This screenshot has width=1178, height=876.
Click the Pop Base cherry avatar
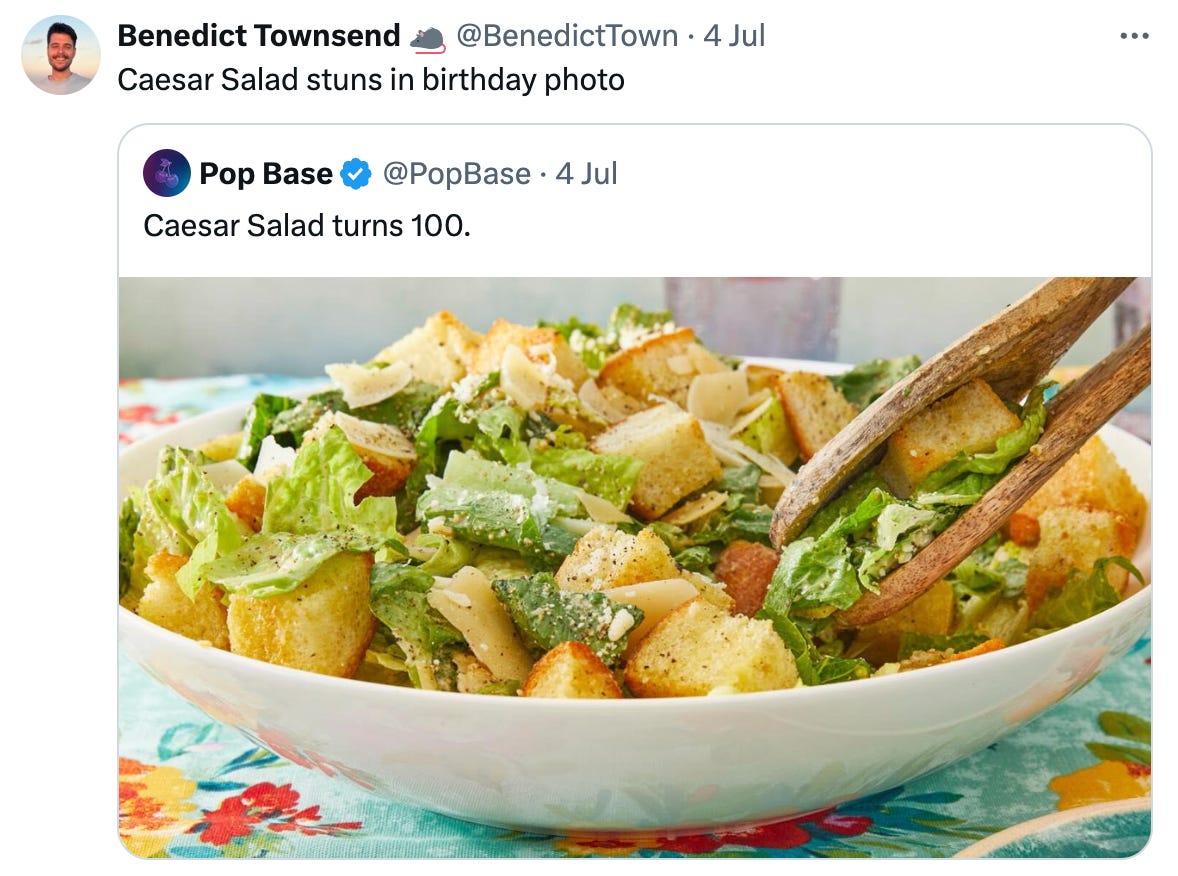[167, 173]
